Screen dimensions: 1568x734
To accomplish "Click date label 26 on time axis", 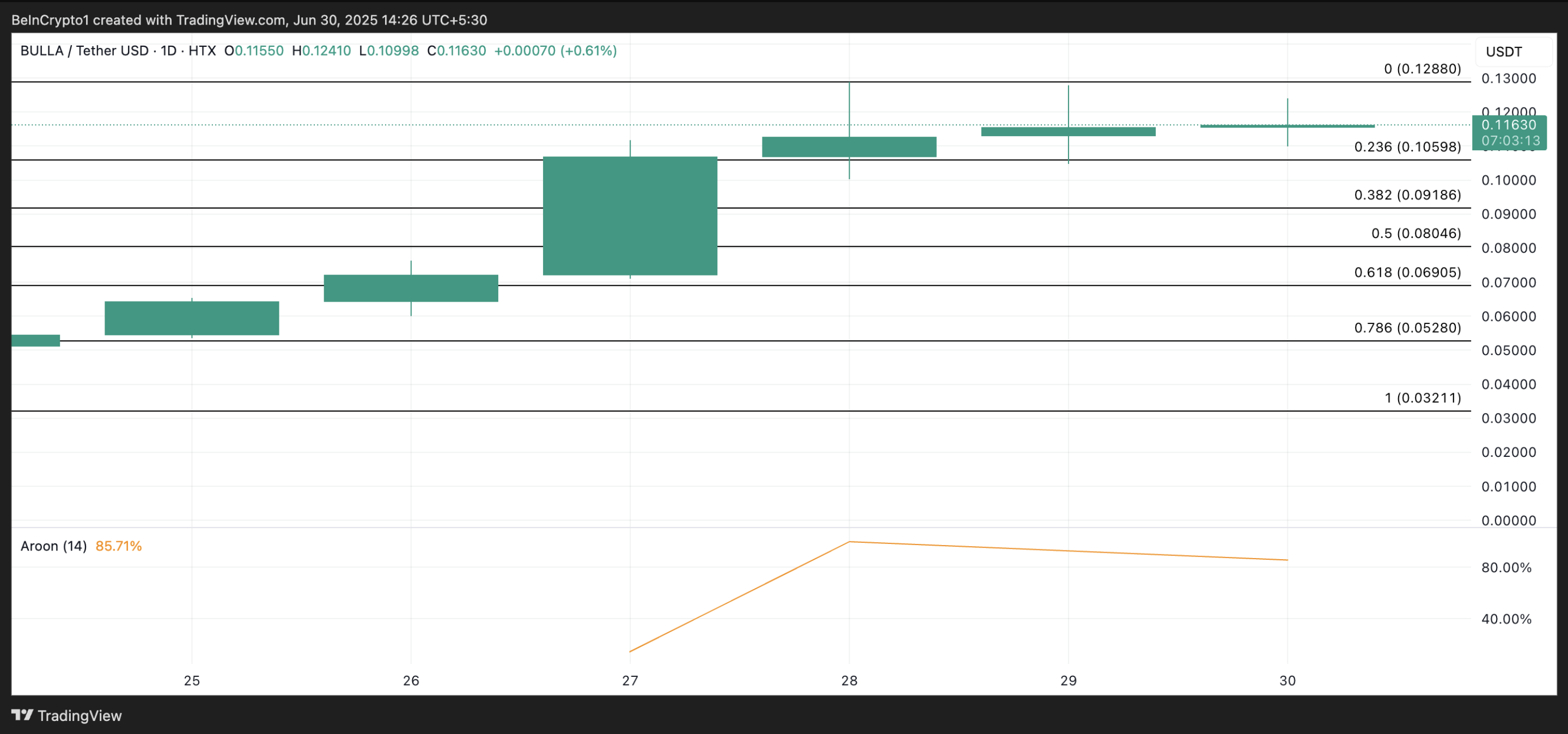I will point(411,681).
